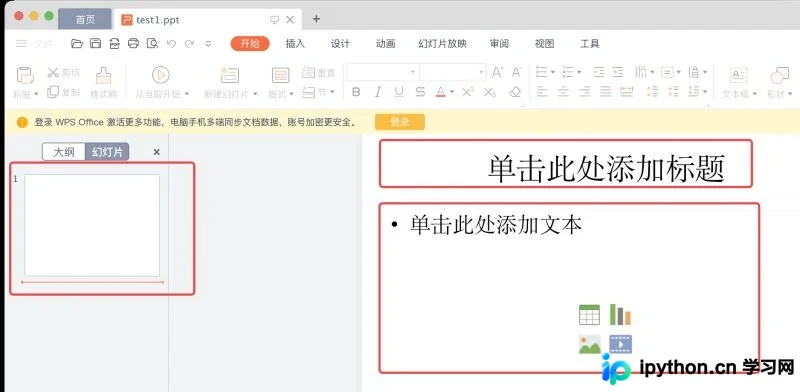Clear formatting with the eraser icon

(515, 92)
